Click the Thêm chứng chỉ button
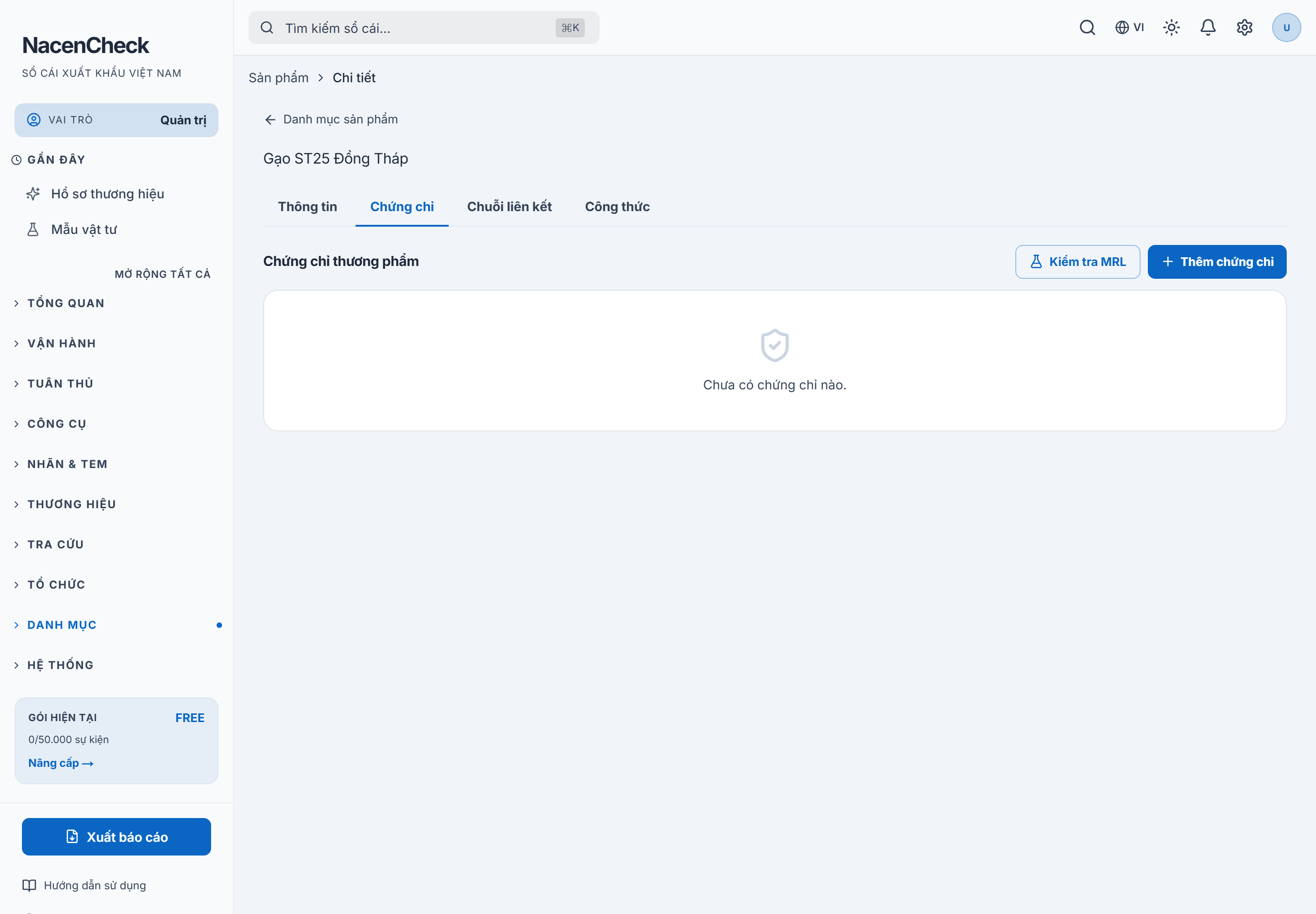Screen dimensions: 1316x914 (1217, 262)
